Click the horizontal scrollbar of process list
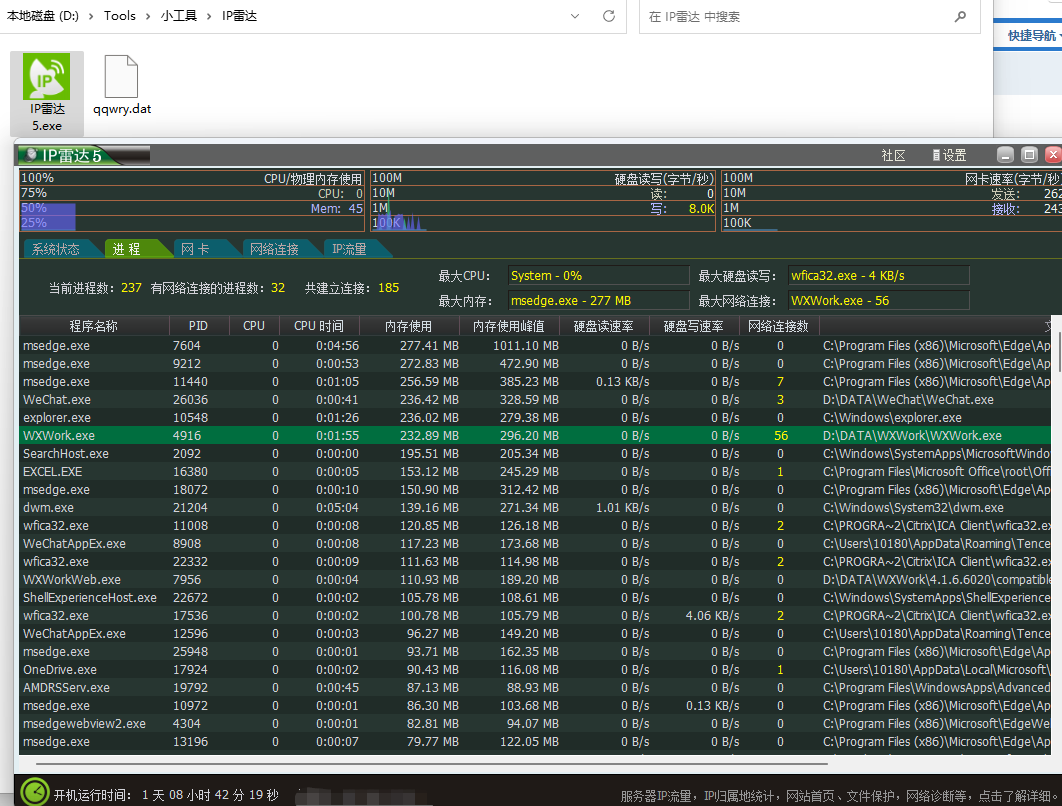 pos(431,763)
